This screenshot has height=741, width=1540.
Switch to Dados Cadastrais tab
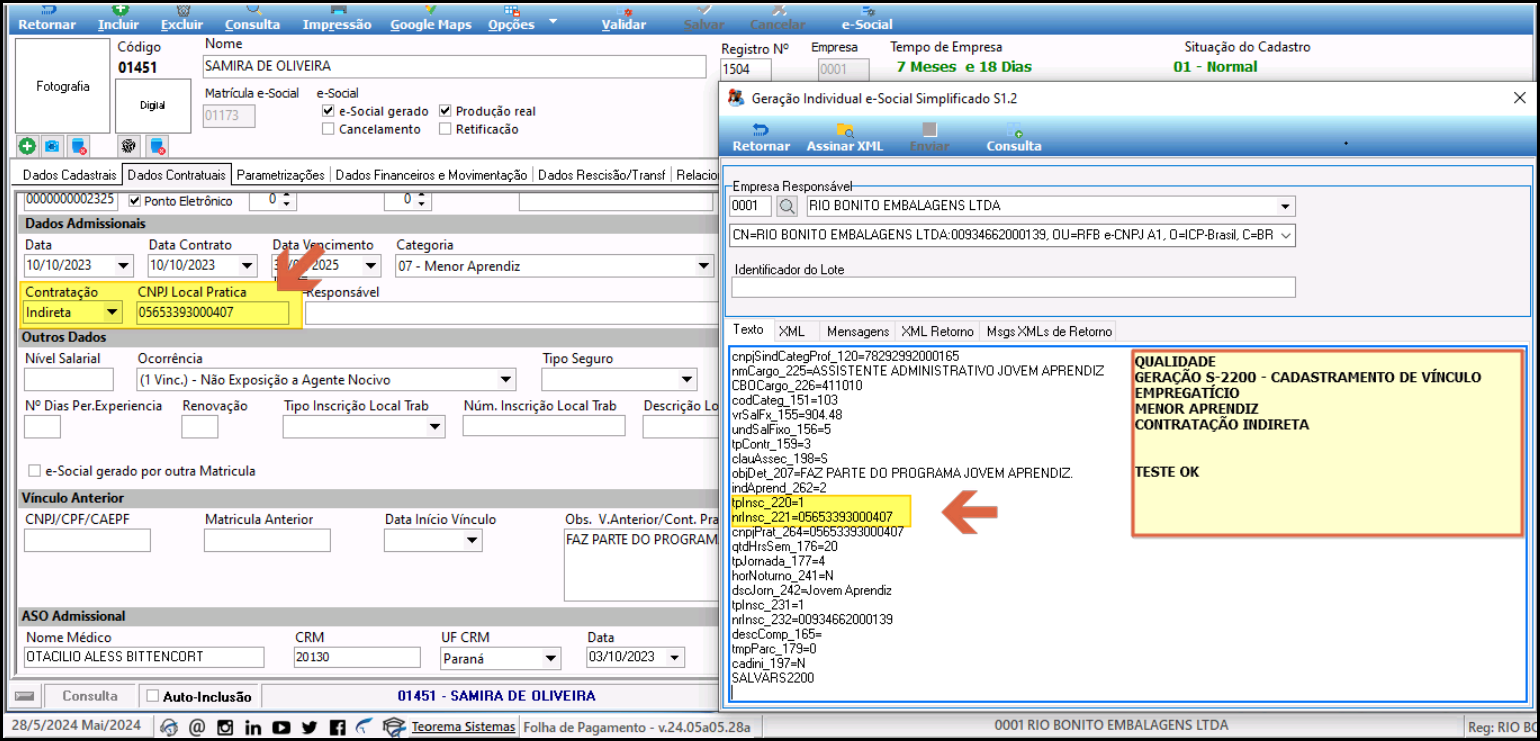pyautogui.click(x=70, y=175)
